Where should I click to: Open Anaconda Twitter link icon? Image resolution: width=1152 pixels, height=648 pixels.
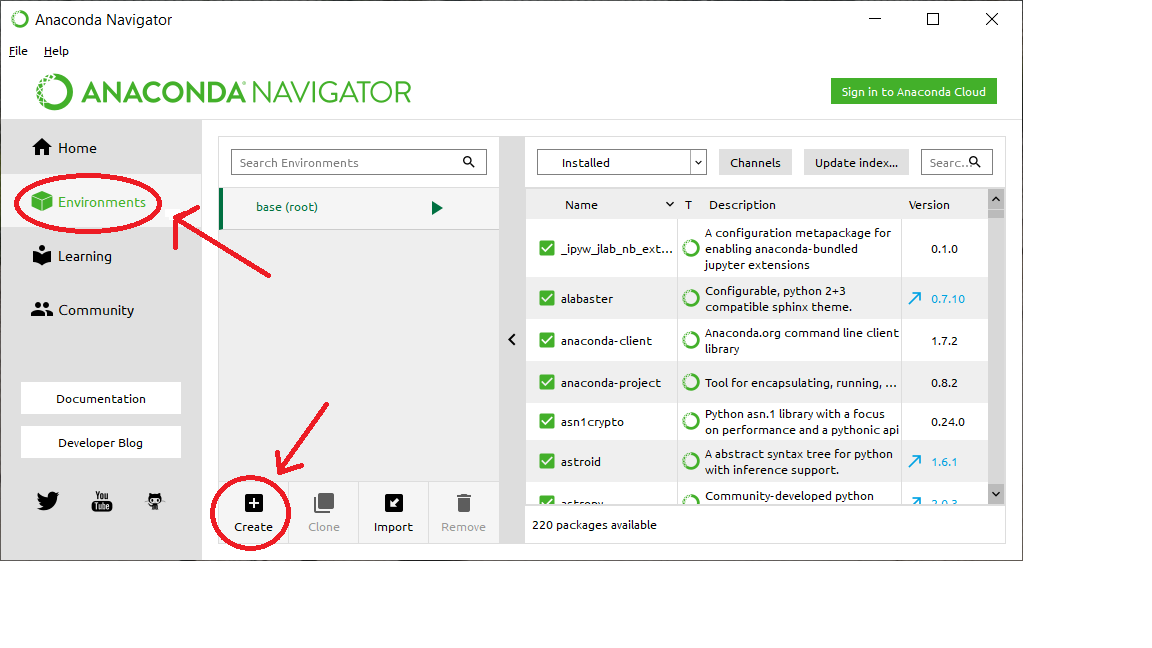coord(48,501)
